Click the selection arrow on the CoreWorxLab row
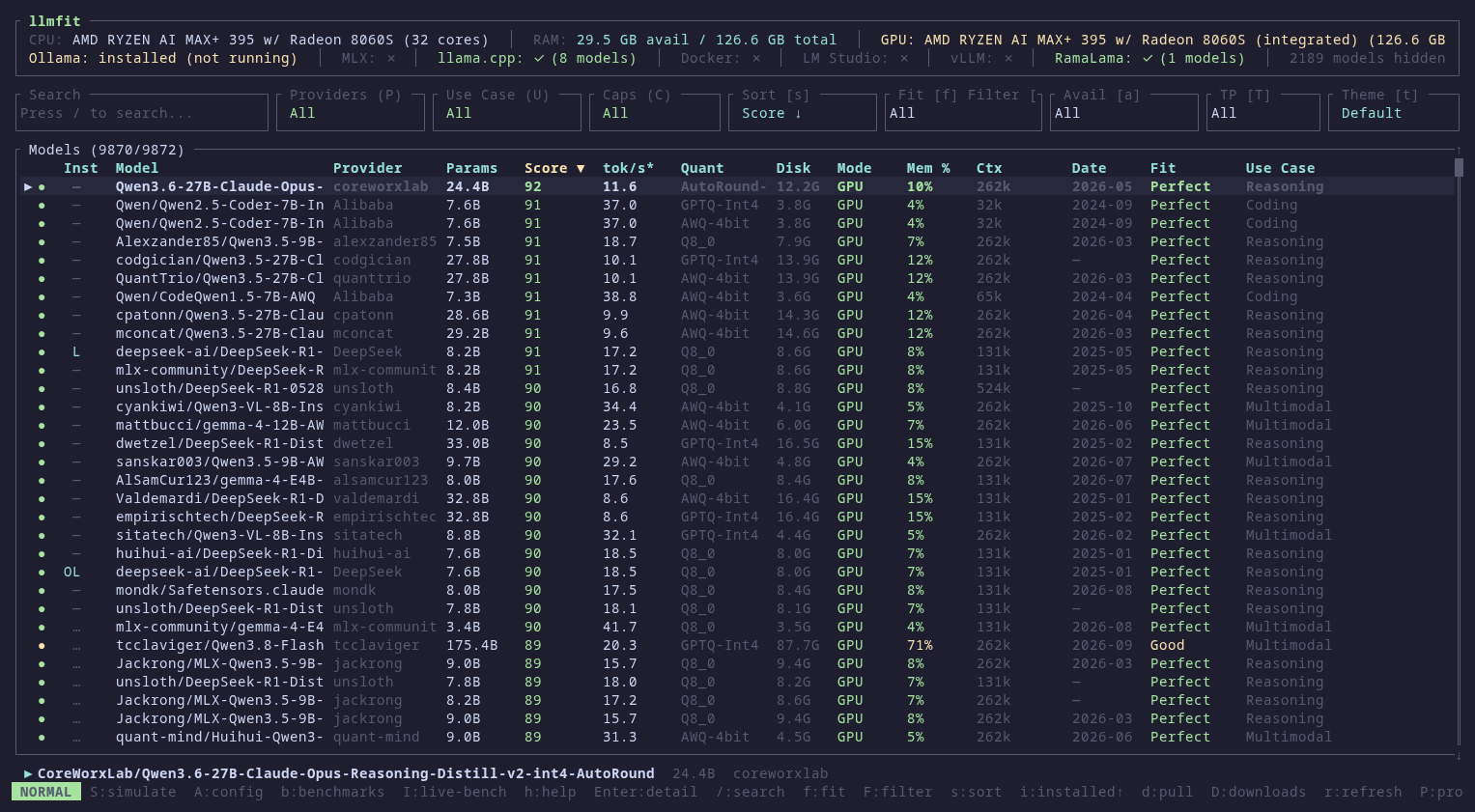 pyautogui.click(x=28, y=186)
